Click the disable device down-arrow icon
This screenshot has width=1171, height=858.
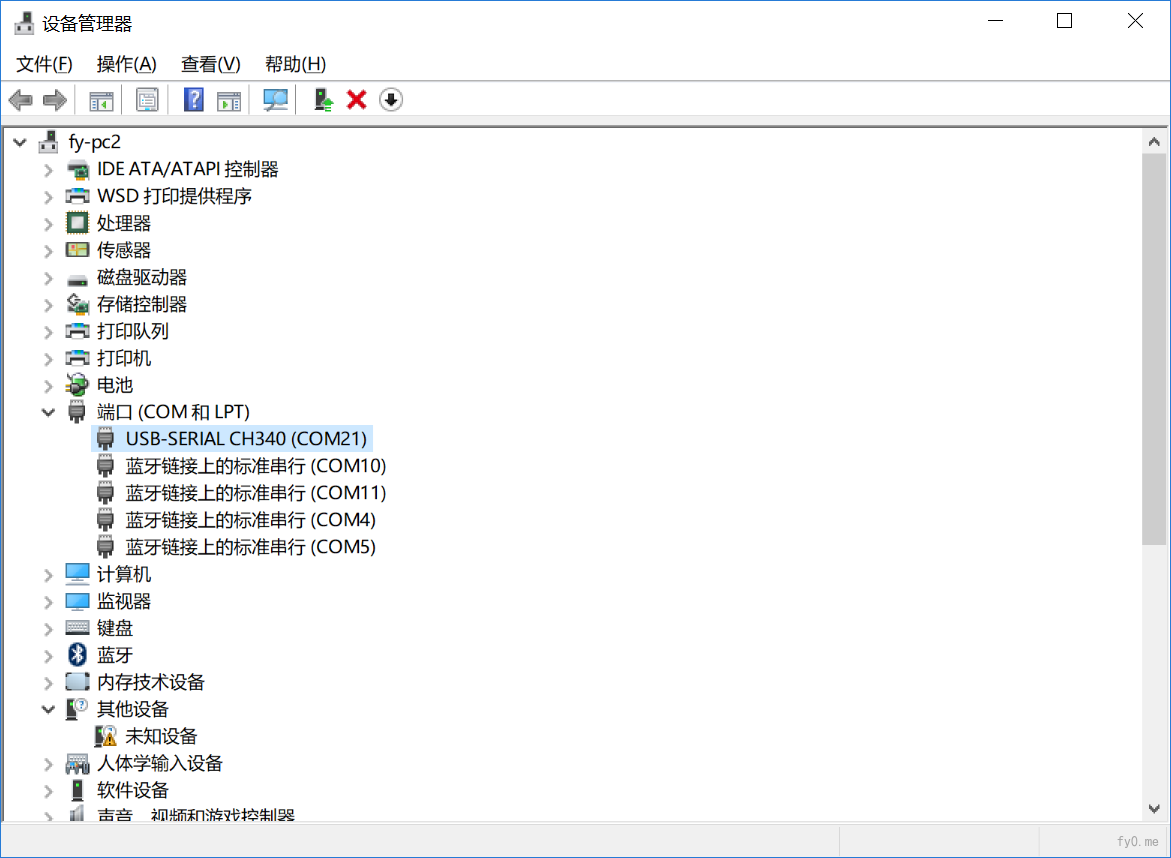pyautogui.click(x=391, y=99)
